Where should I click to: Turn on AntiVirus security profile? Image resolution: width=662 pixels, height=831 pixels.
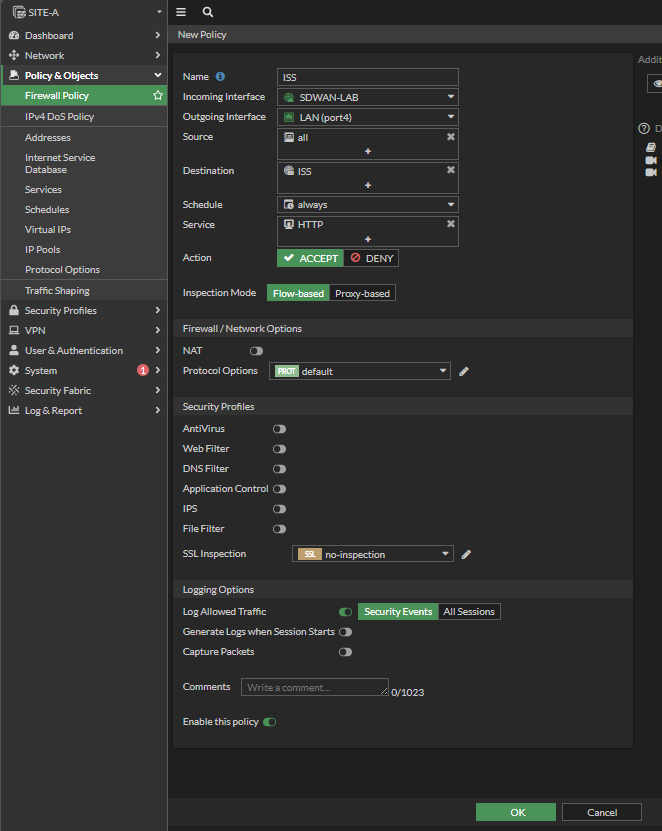coord(279,429)
